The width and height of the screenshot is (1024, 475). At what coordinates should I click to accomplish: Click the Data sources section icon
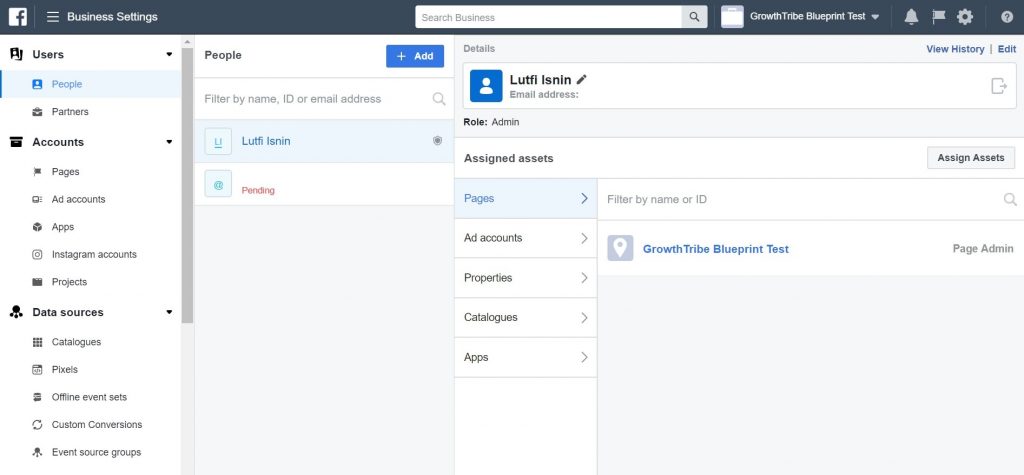[x=16, y=312]
